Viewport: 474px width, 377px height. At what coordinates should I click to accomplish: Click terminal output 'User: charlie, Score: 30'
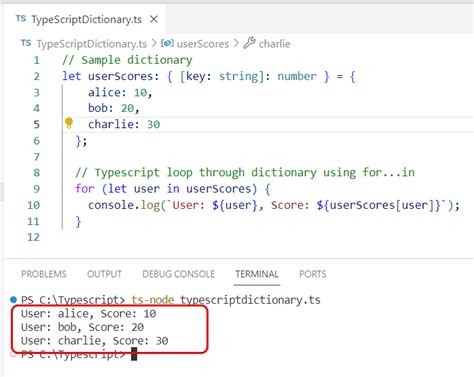[94, 341]
